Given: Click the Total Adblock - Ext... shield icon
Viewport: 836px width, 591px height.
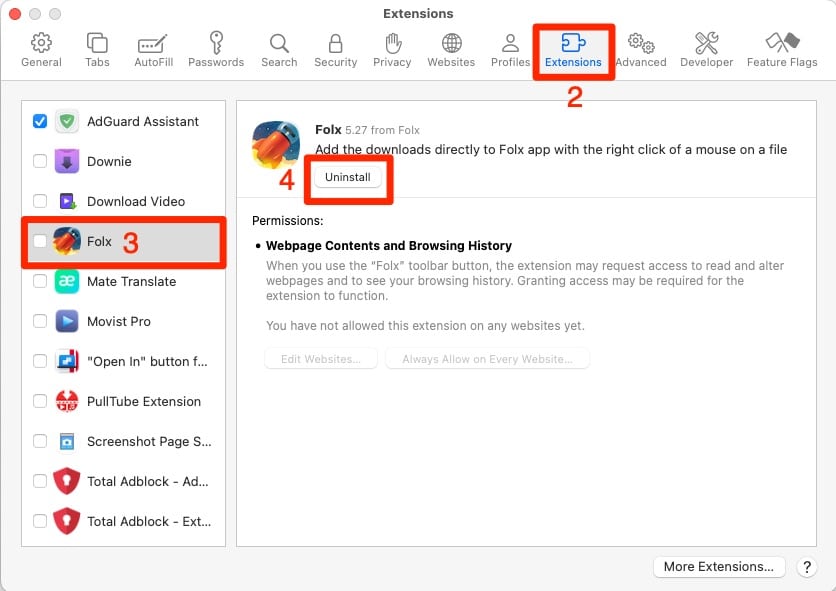Looking at the screenshot, I should click(67, 521).
